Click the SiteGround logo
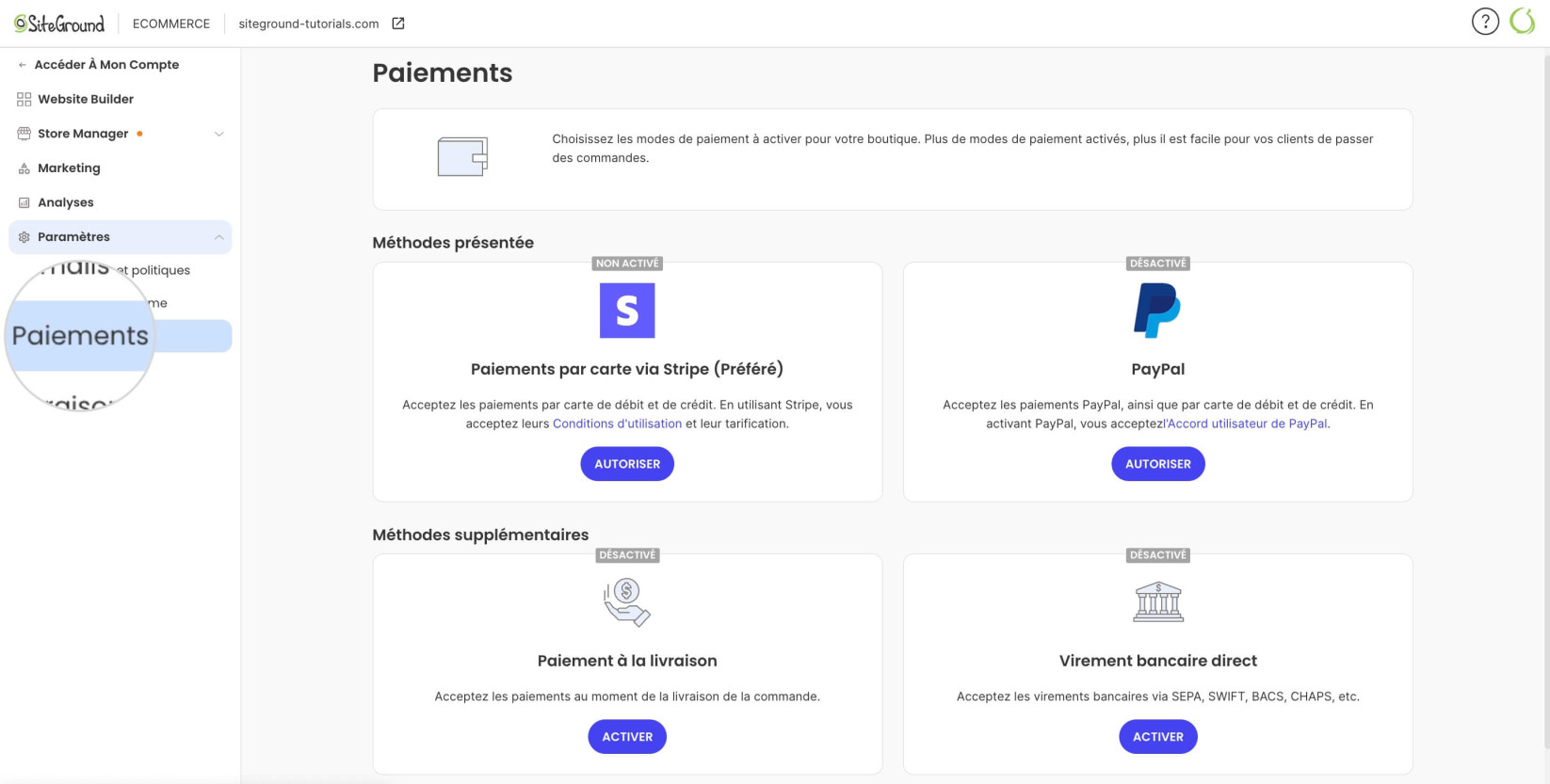 pyautogui.click(x=59, y=24)
